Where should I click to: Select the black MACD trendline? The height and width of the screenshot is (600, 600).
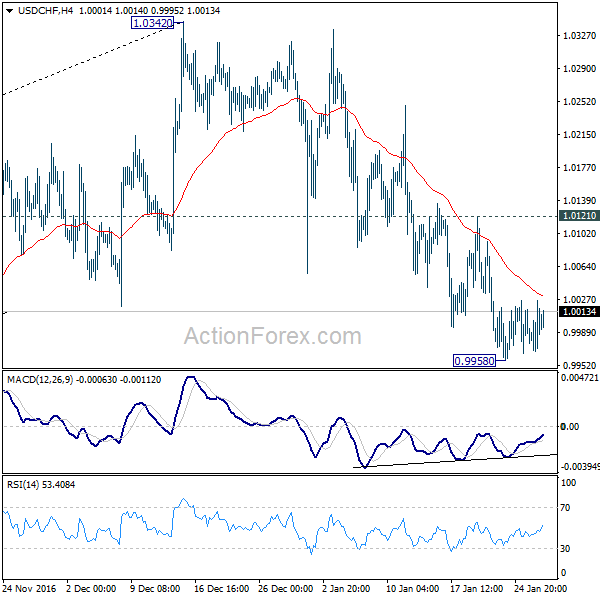(x=455, y=461)
